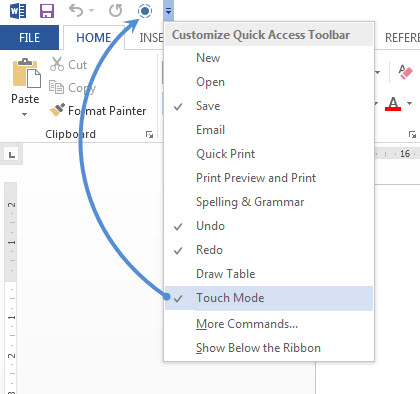The image size is (420, 394).
Task: Uncheck Save in the customize menu
Action: pyautogui.click(x=269, y=106)
